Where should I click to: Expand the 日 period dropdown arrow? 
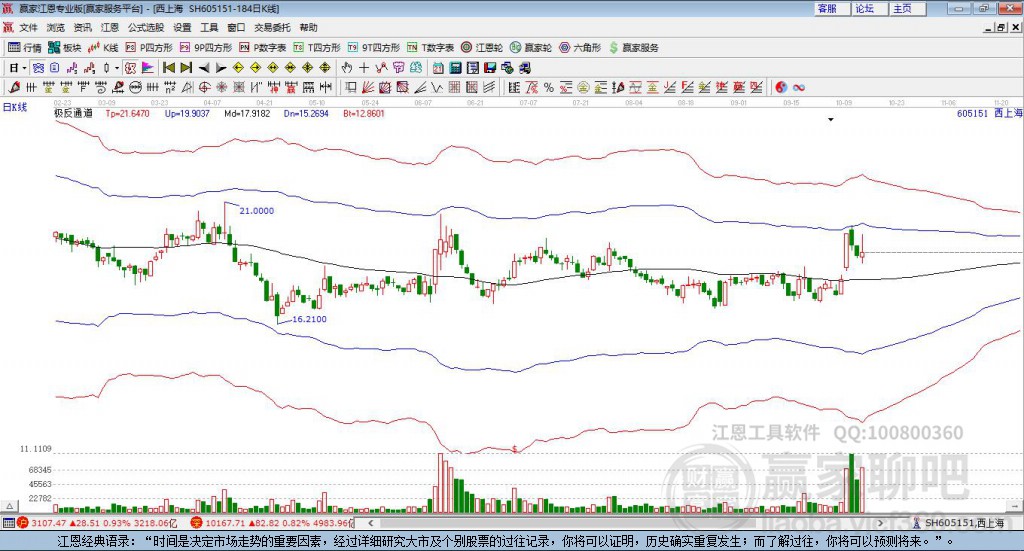point(24,68)
